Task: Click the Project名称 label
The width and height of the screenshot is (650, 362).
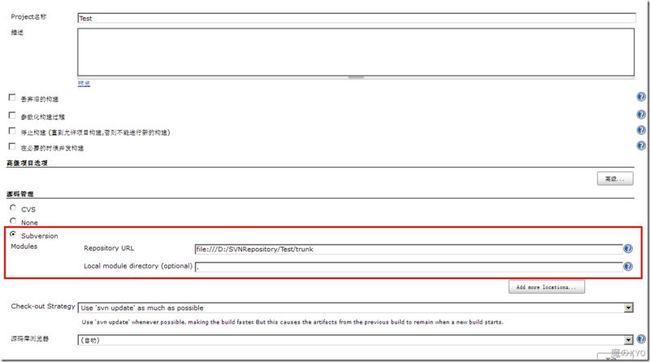Action: [x=29, y=17]
